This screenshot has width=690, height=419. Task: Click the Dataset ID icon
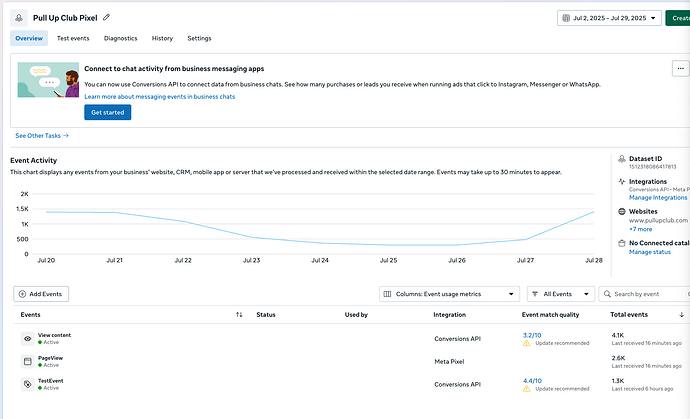click(622, 159)
